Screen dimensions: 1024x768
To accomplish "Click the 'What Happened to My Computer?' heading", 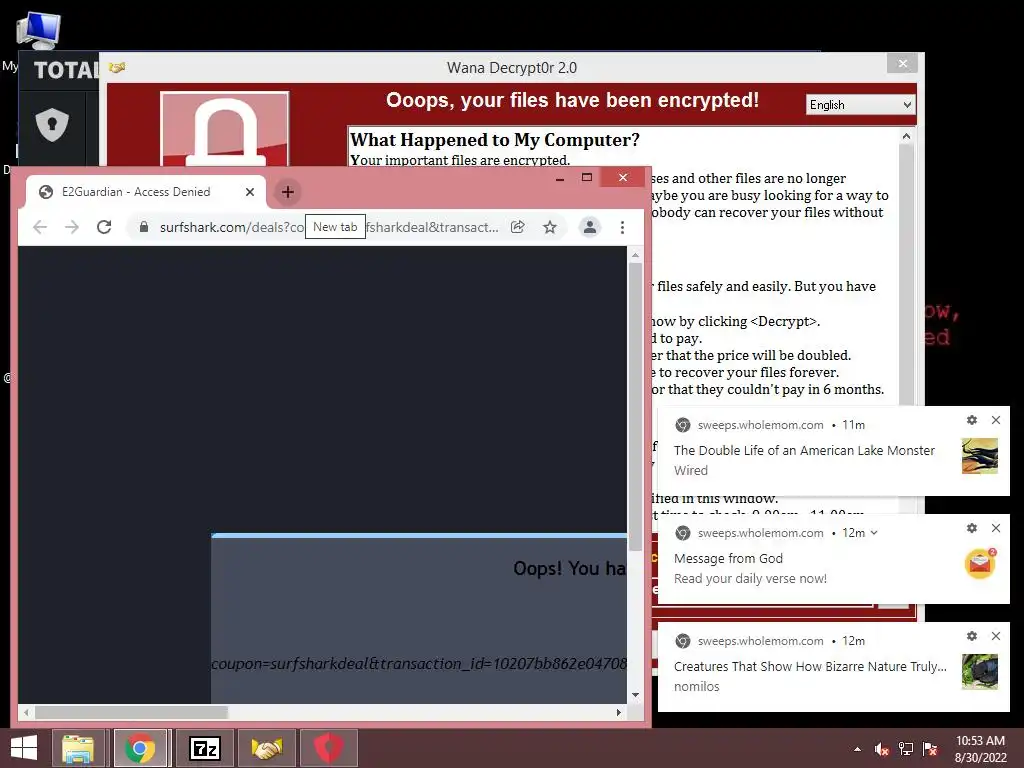I will [495, 140].
